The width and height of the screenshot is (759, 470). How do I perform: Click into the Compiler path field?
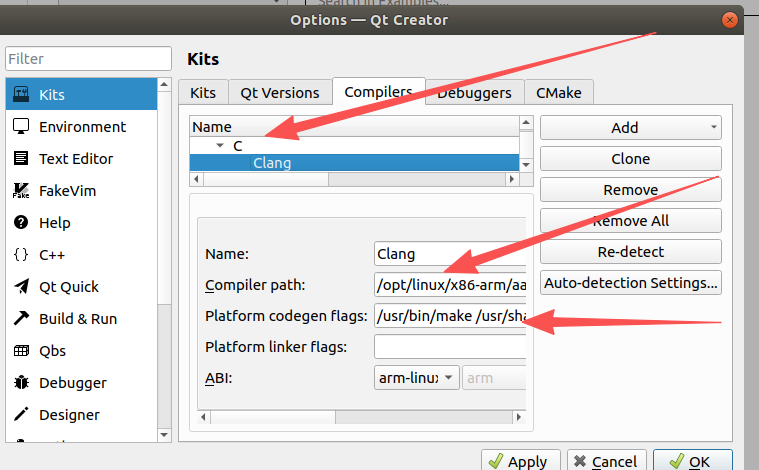click(x=450, y=285)
